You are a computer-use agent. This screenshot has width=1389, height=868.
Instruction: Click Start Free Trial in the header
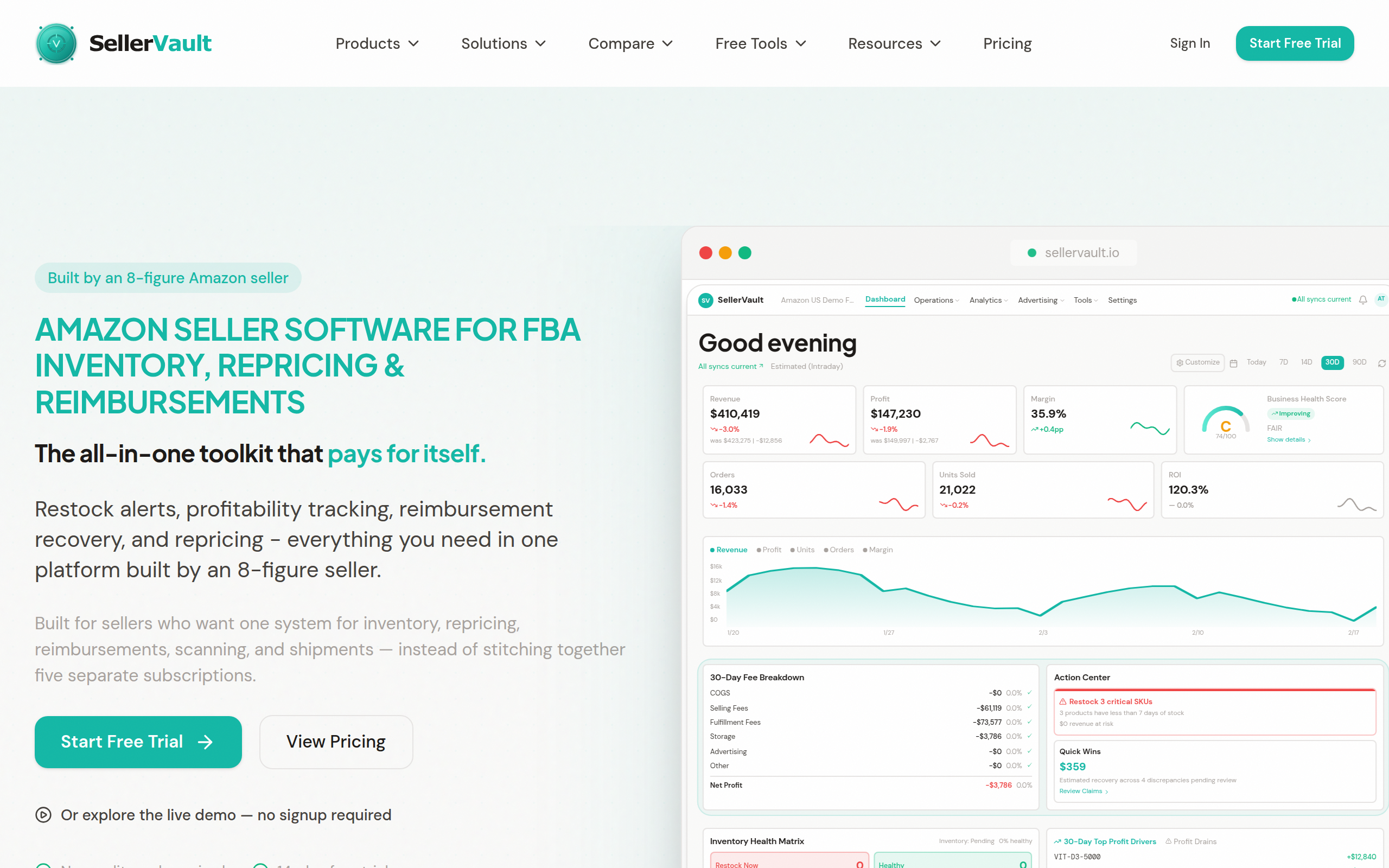point(1295,43)
